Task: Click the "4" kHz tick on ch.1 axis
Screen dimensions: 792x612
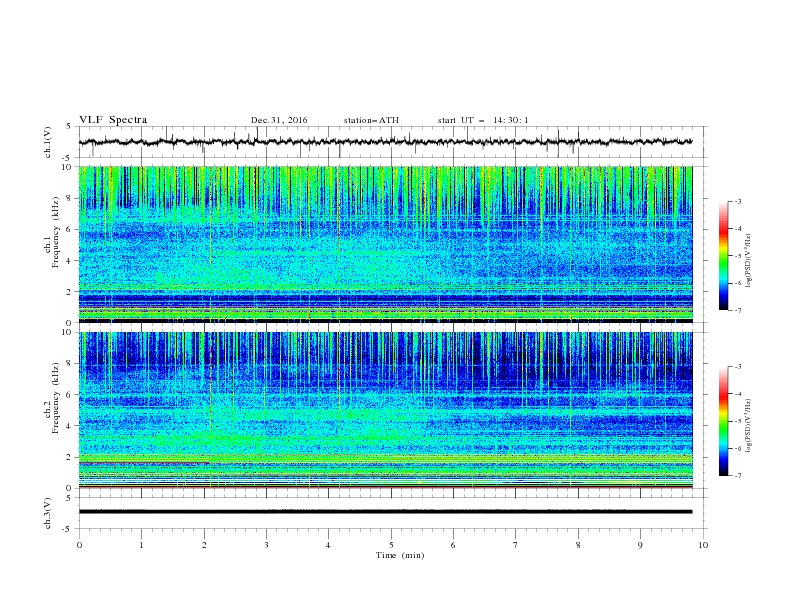Action: [x=71, y=261]
